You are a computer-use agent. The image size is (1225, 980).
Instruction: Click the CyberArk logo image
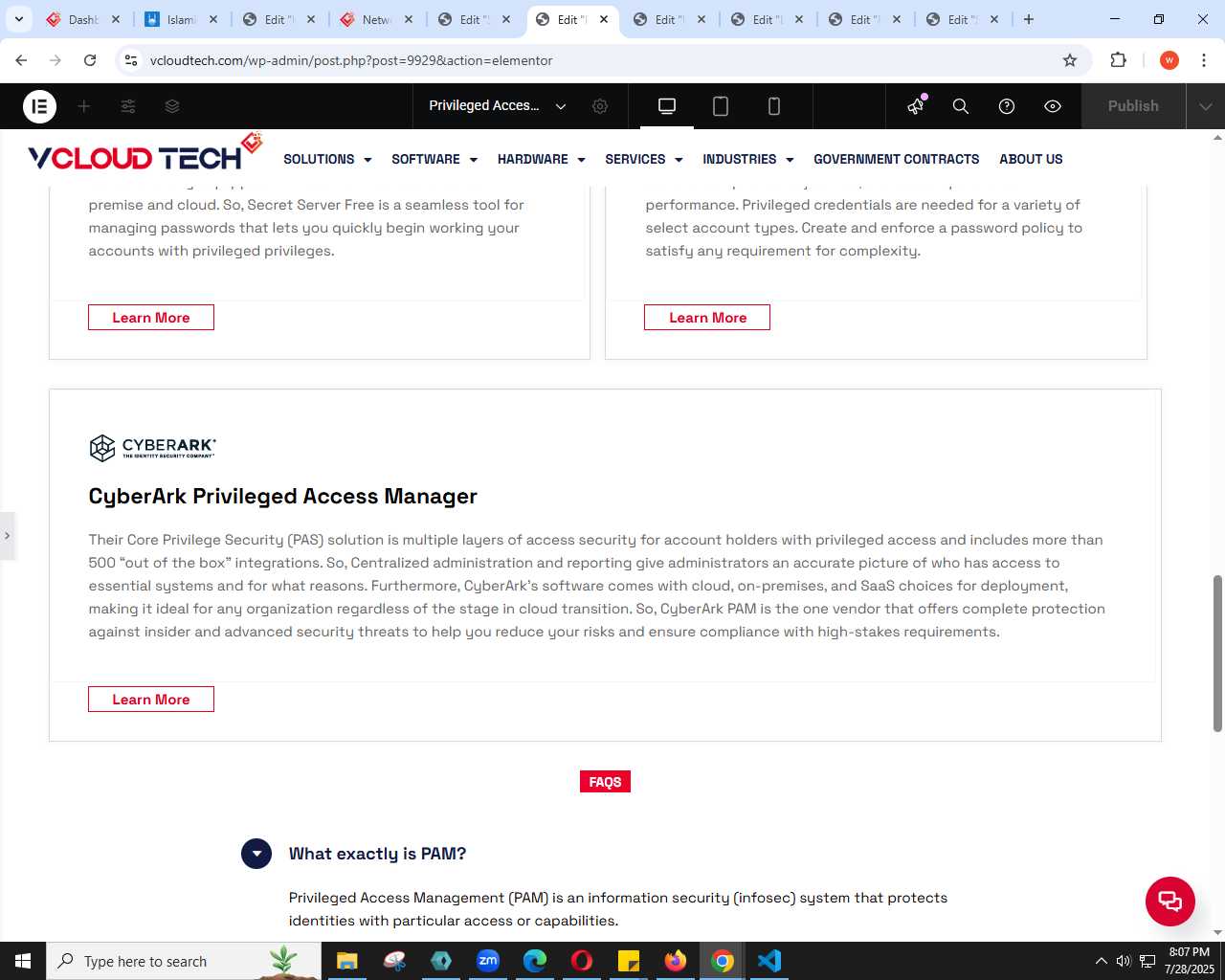point(152,447)
